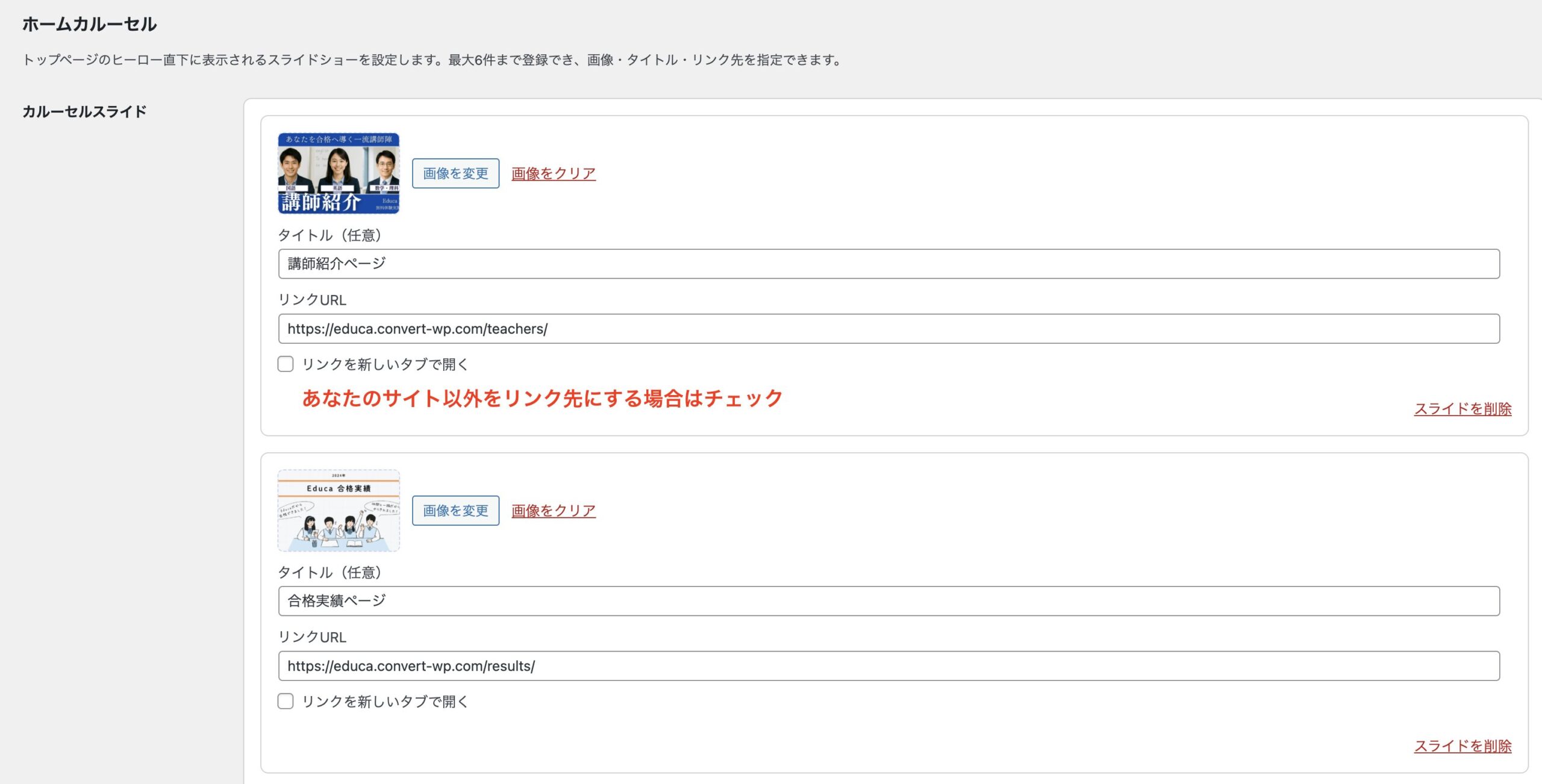The height and width of the screenshot is (784, 1542).
Task: Click first slide's リンクURL label
Action: pos(312,300)
